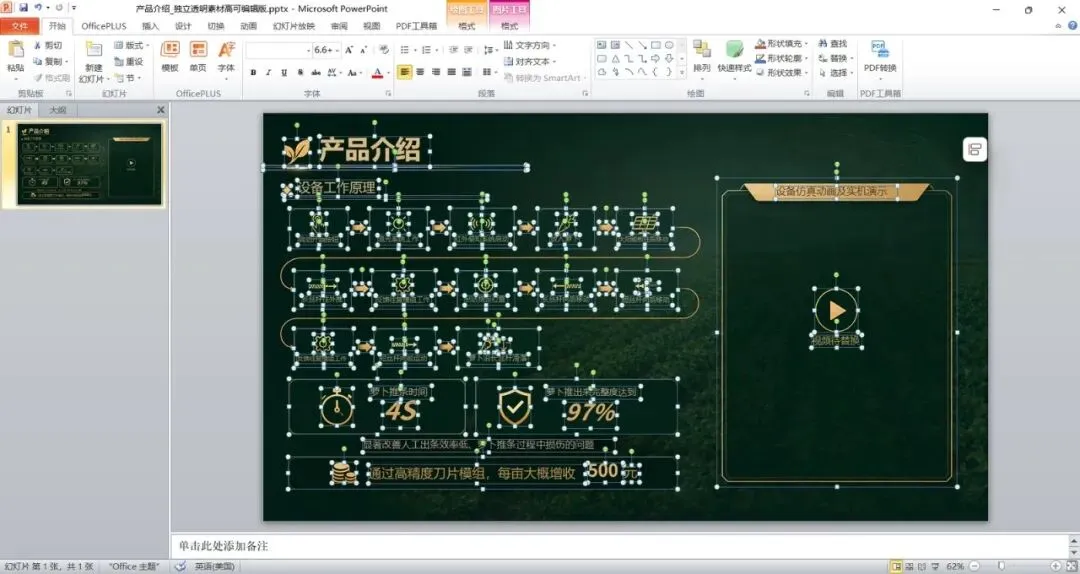
Task: Open the font size dropdown showing 6.6+
Action: click(338, 50)
